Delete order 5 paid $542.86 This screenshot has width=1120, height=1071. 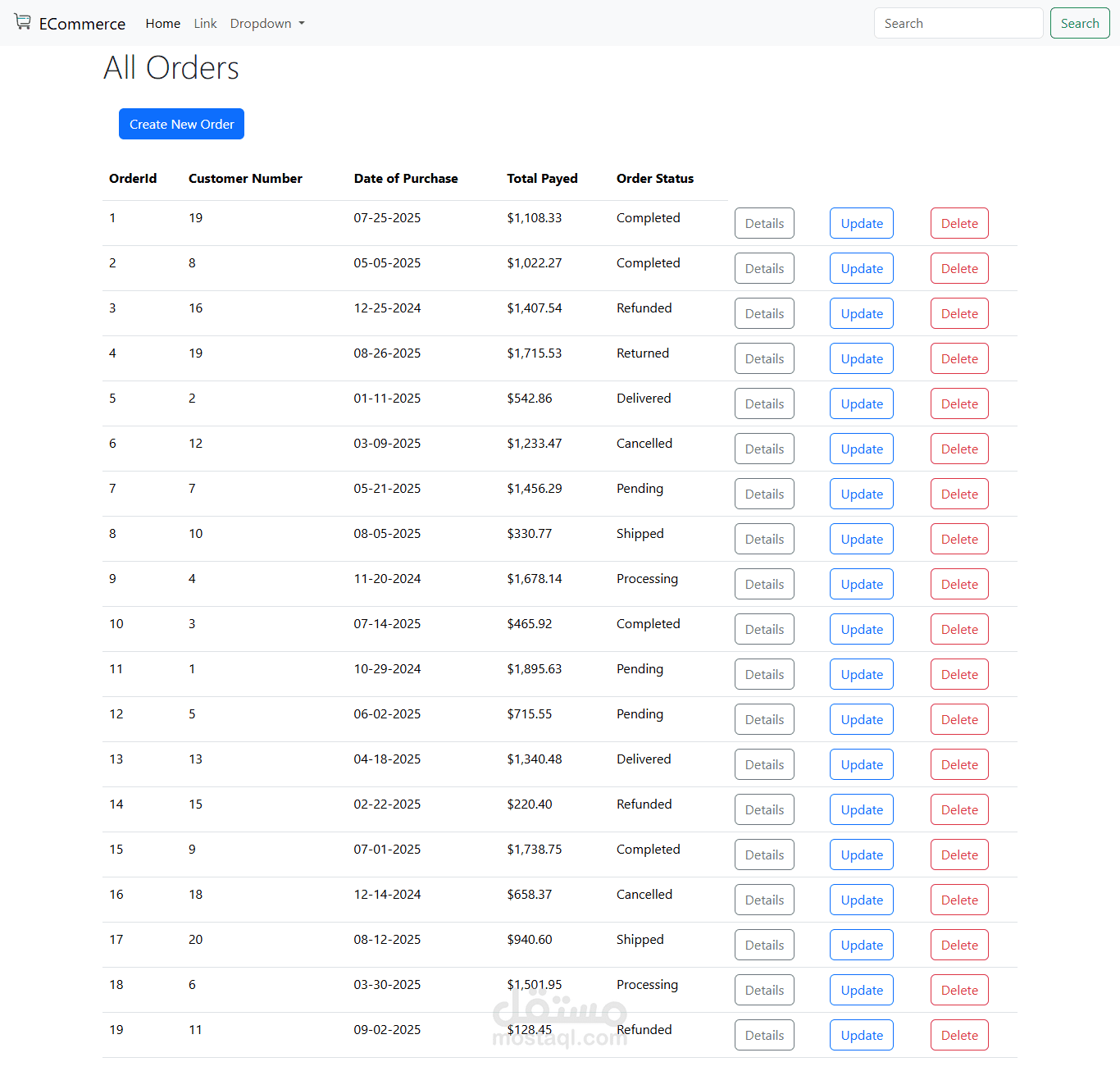click(958, 404)
